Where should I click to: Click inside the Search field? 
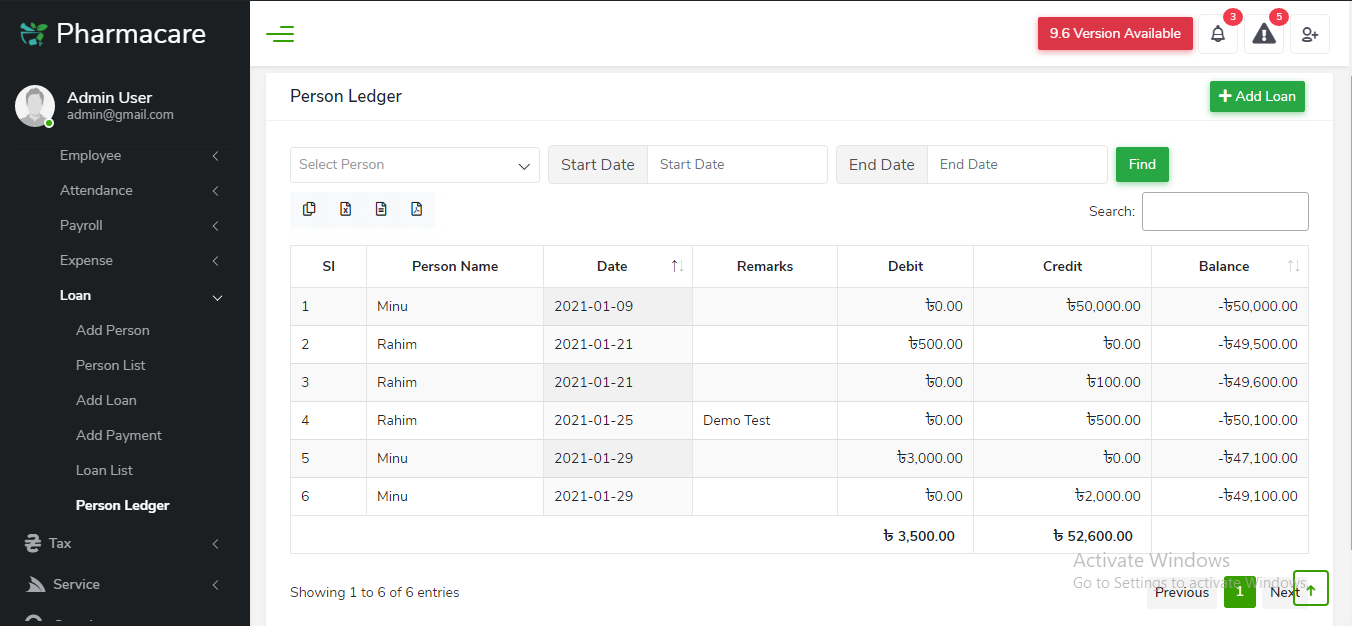[1225, 211]
